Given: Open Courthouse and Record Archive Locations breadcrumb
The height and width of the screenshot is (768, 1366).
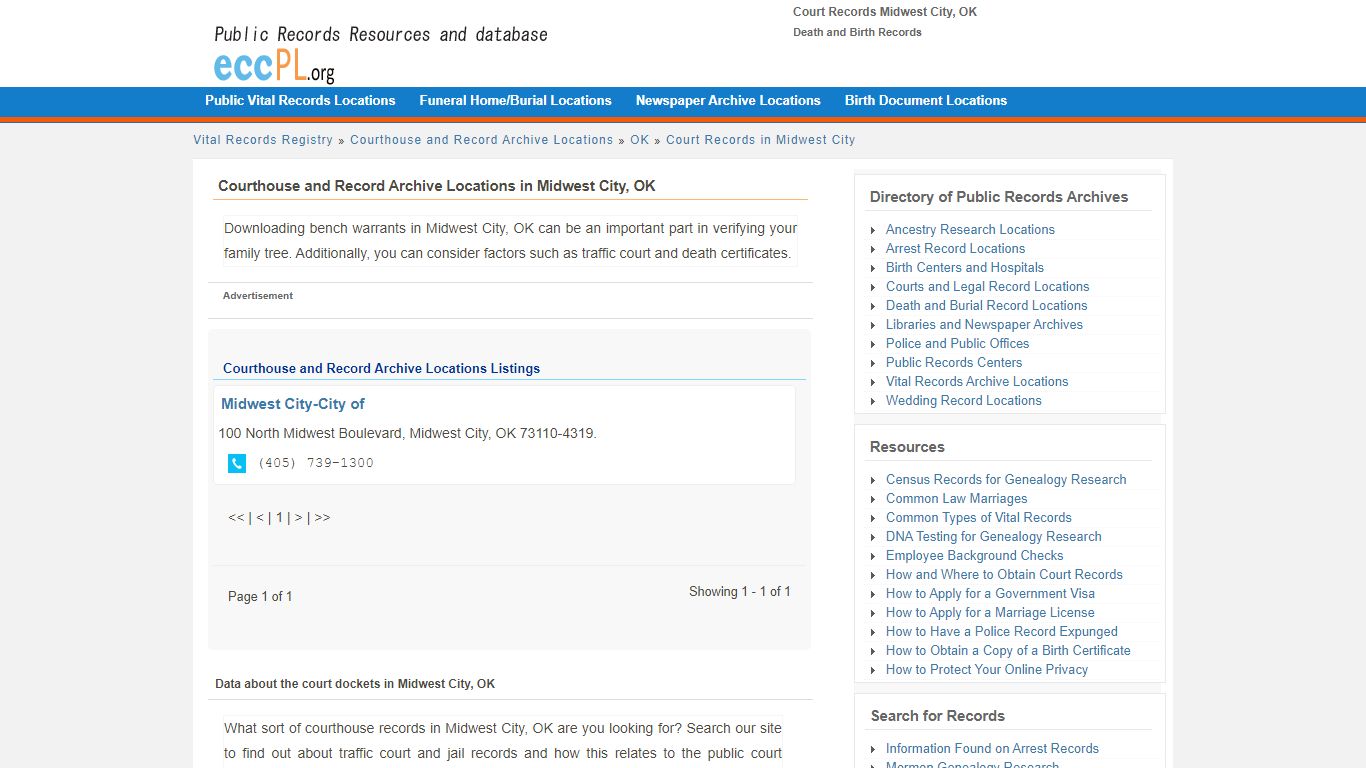Looking at the screenshot, I should click(481, 140).
